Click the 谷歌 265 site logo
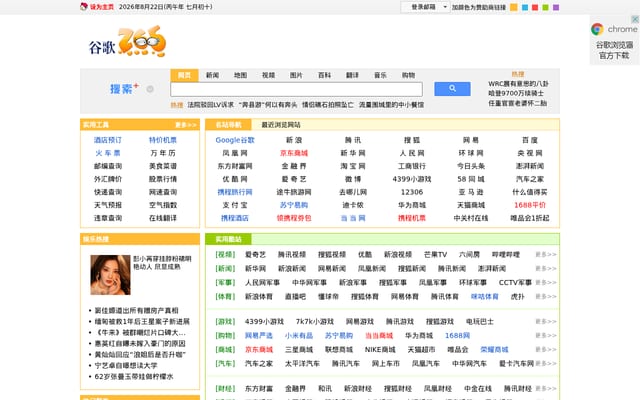This screenshot has height=400, width=640. pos(128,41)
